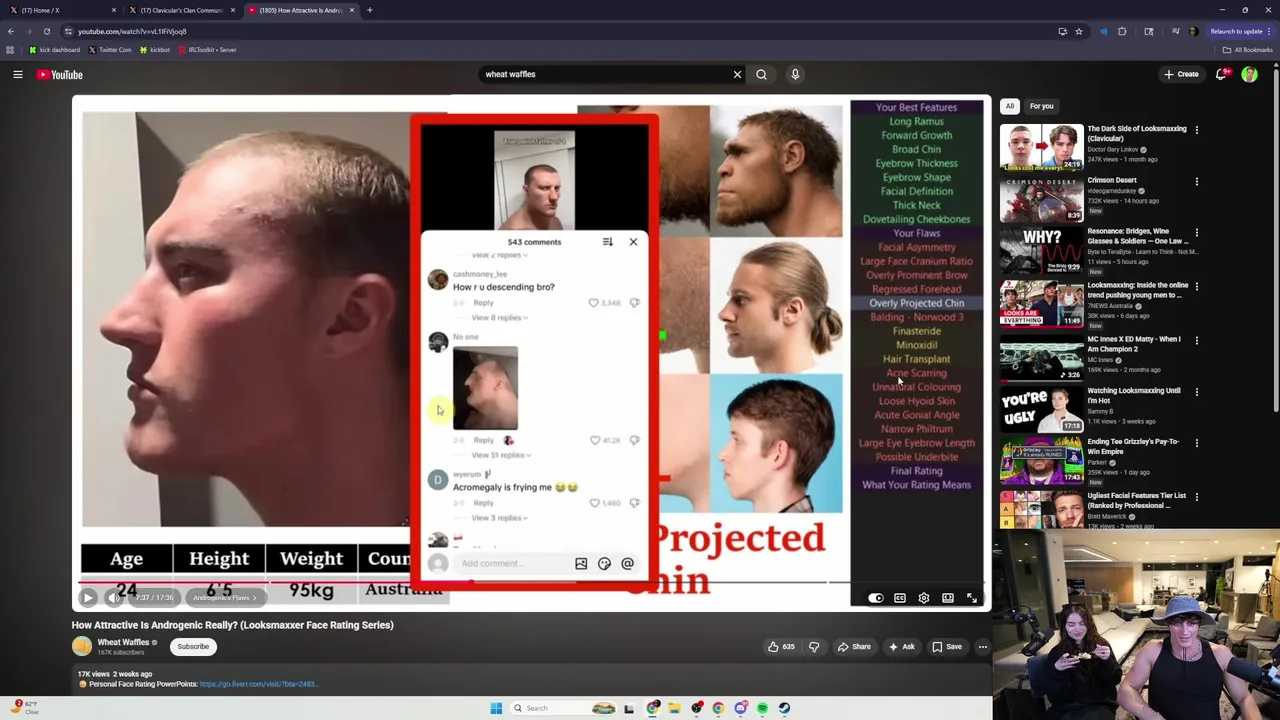Open options for MC Innes X ED Matty video
The image size is (1280, 720).
1196,340
